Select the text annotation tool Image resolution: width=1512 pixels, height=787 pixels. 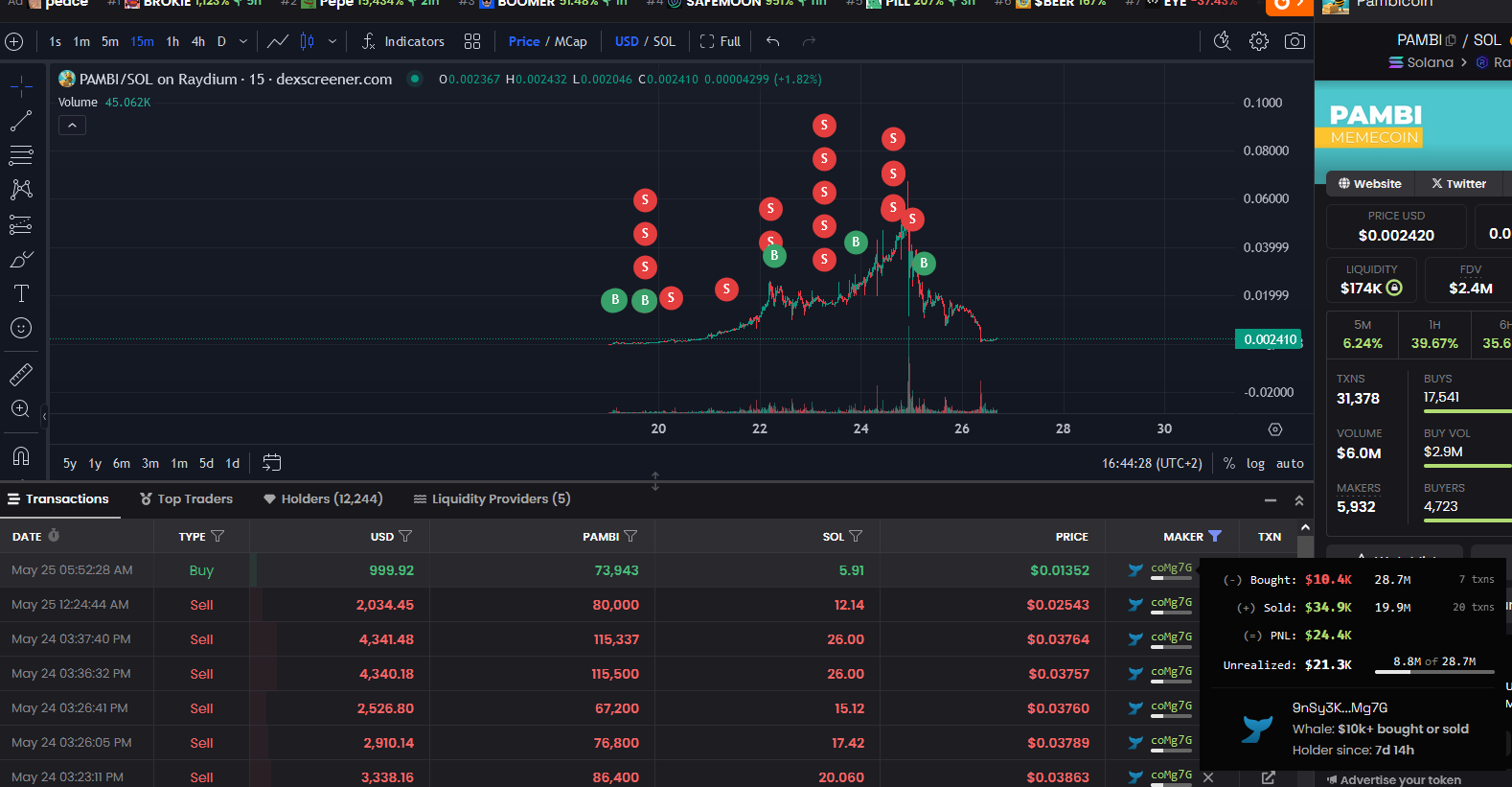[x=21, y=293]
